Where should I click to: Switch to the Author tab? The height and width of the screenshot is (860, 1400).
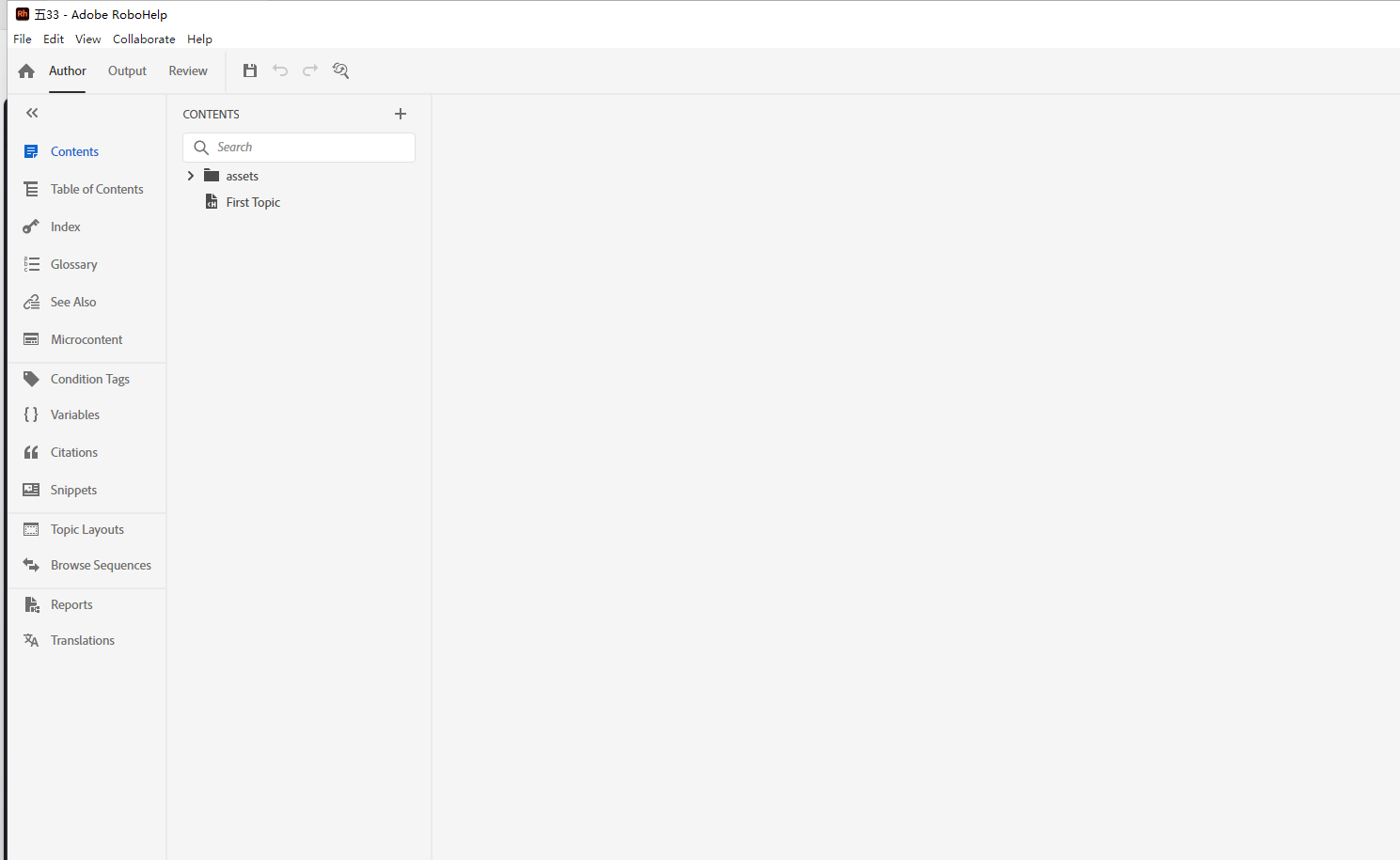point(68,70)
